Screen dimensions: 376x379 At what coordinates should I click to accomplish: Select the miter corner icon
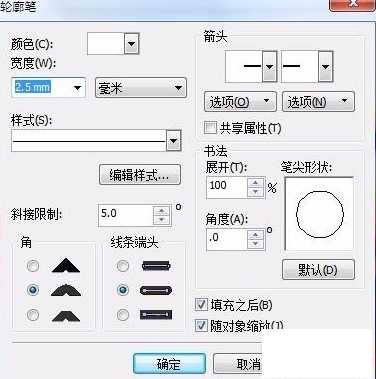[66, 266]
